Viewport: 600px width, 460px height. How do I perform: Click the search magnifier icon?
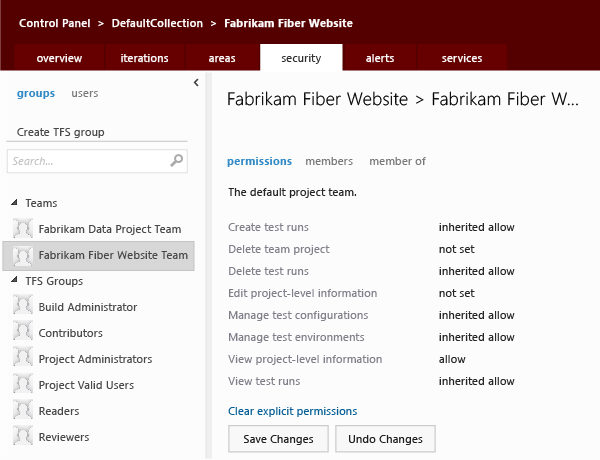click(176, 161)
